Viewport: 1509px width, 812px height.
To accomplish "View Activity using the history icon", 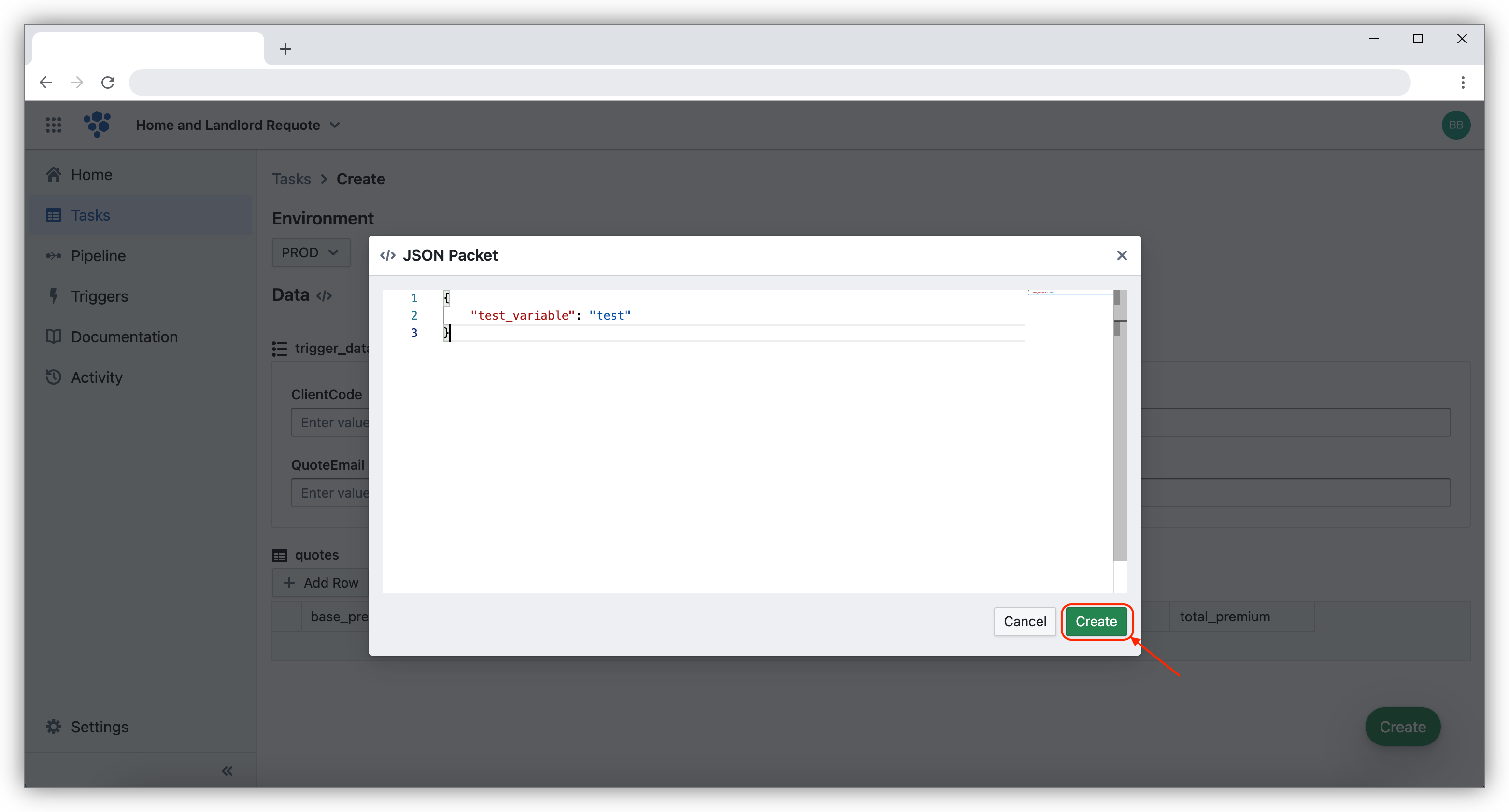I will point(54,377).
